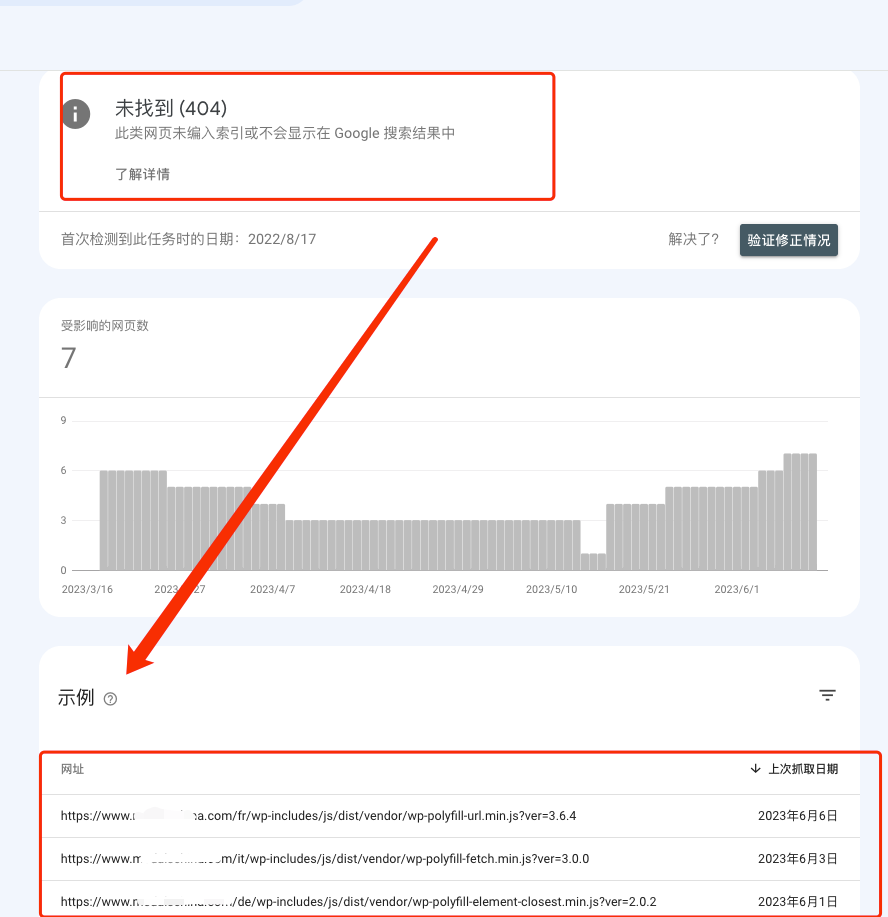Click the 2023年6月1日 crawl date cell

[x=797, y=902]
